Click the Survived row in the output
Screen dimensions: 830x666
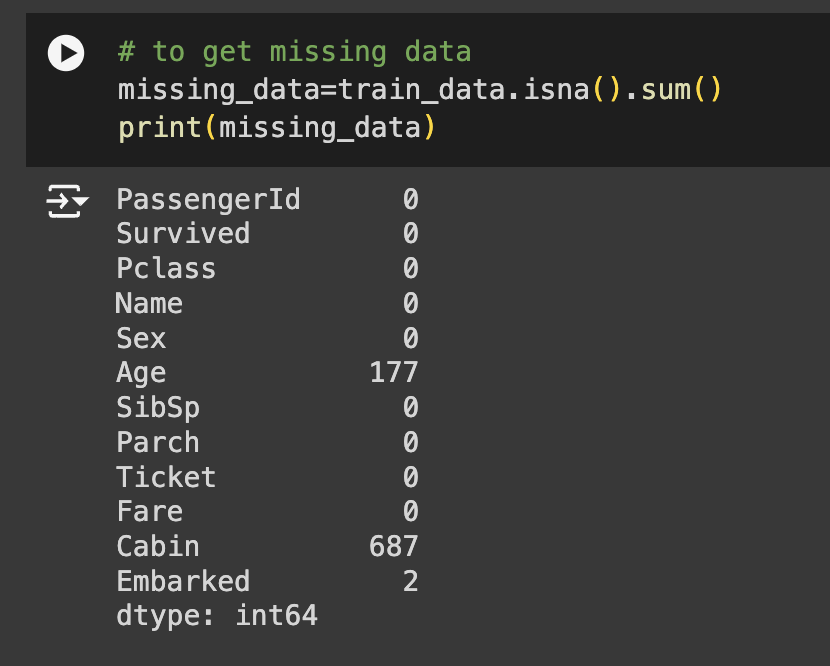click(183, 234)
